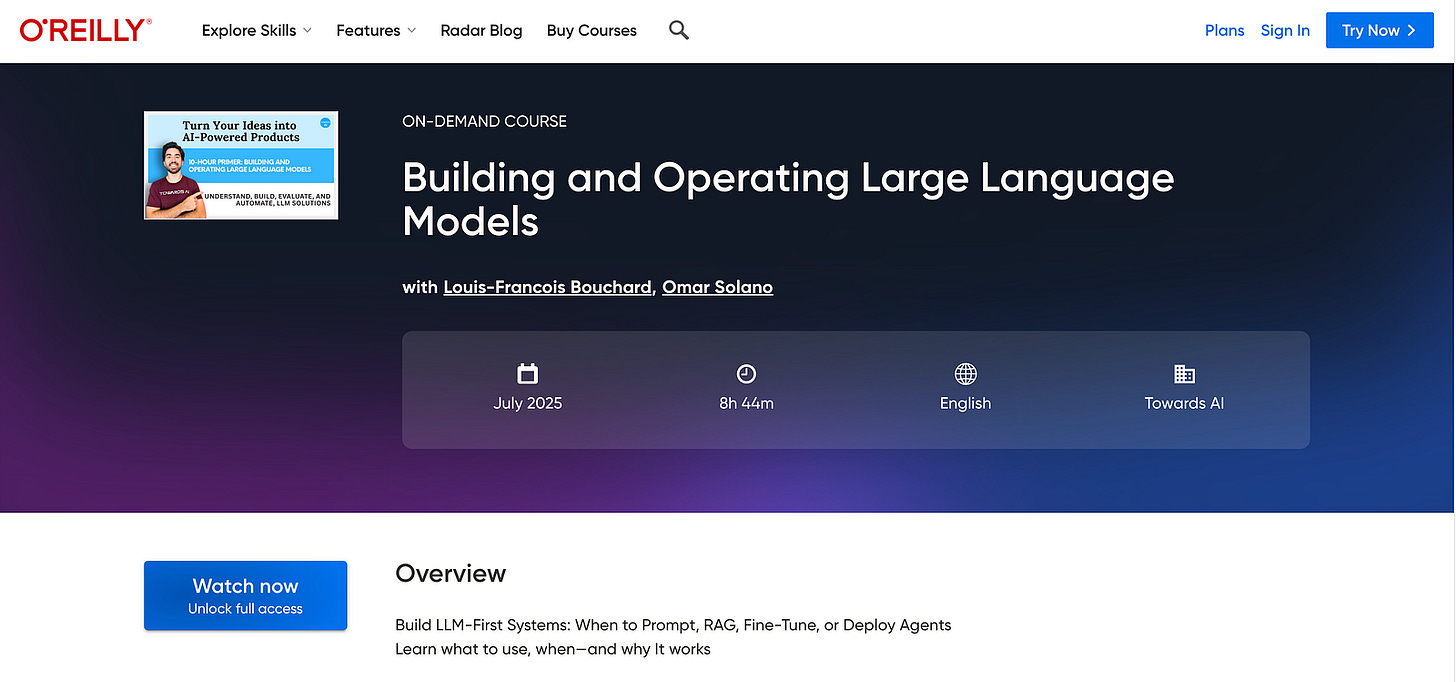
Task: Click the building icon above Towards AI
Action: pyautogui.click(x=1184, y=374)
